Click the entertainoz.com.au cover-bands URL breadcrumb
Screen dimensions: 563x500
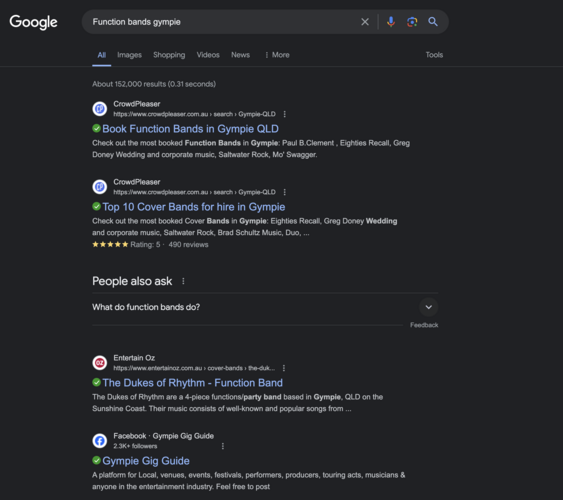tap(194, 368)
